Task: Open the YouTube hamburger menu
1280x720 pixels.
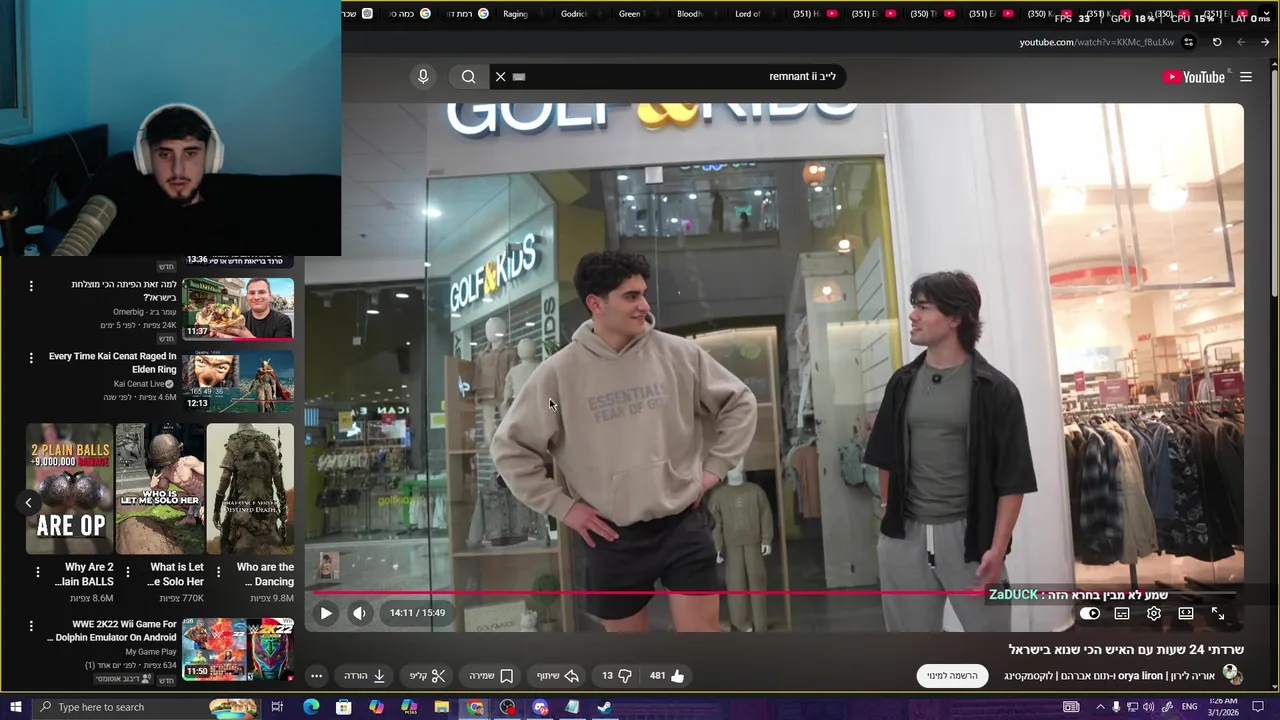Action: click(1246, 77)
